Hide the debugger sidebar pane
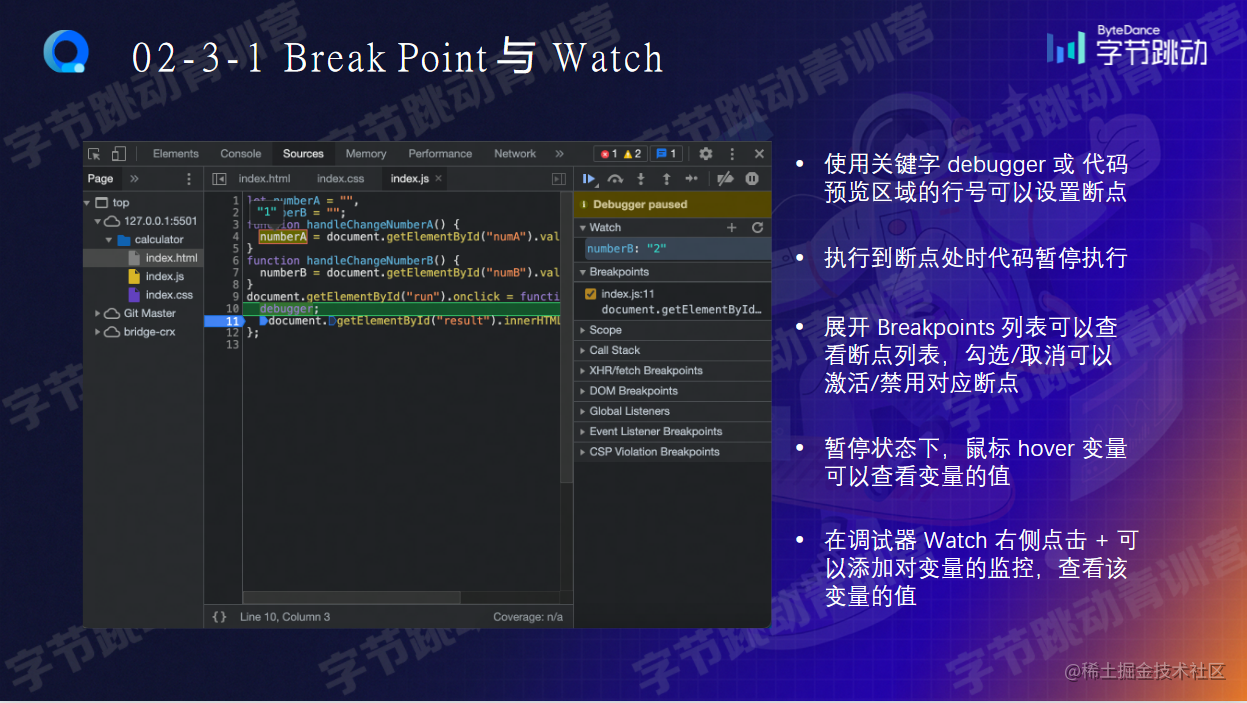Image resolution: width=1247 pixels, height=703 pixels. [x=559, y=179]
